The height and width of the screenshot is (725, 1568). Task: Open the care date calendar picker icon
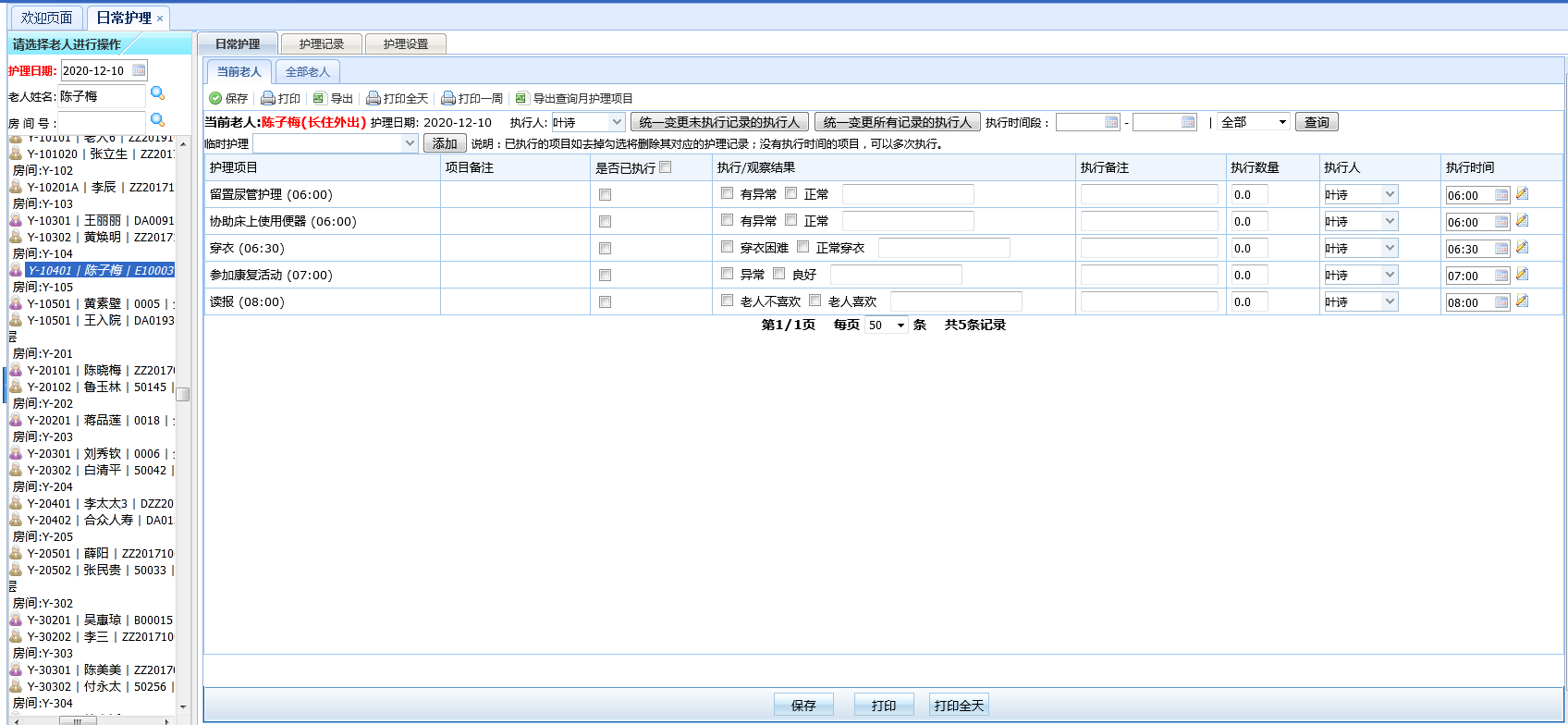pyautogui.click(x=139, y=70)
